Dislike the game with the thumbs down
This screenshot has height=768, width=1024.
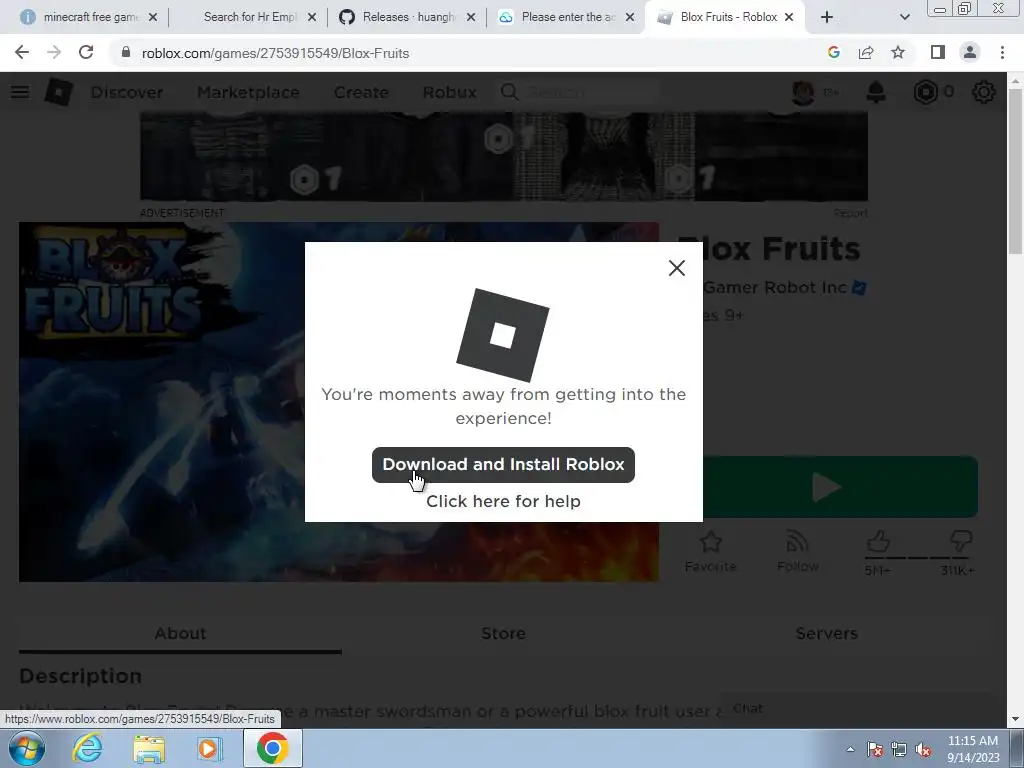[960, 542]
